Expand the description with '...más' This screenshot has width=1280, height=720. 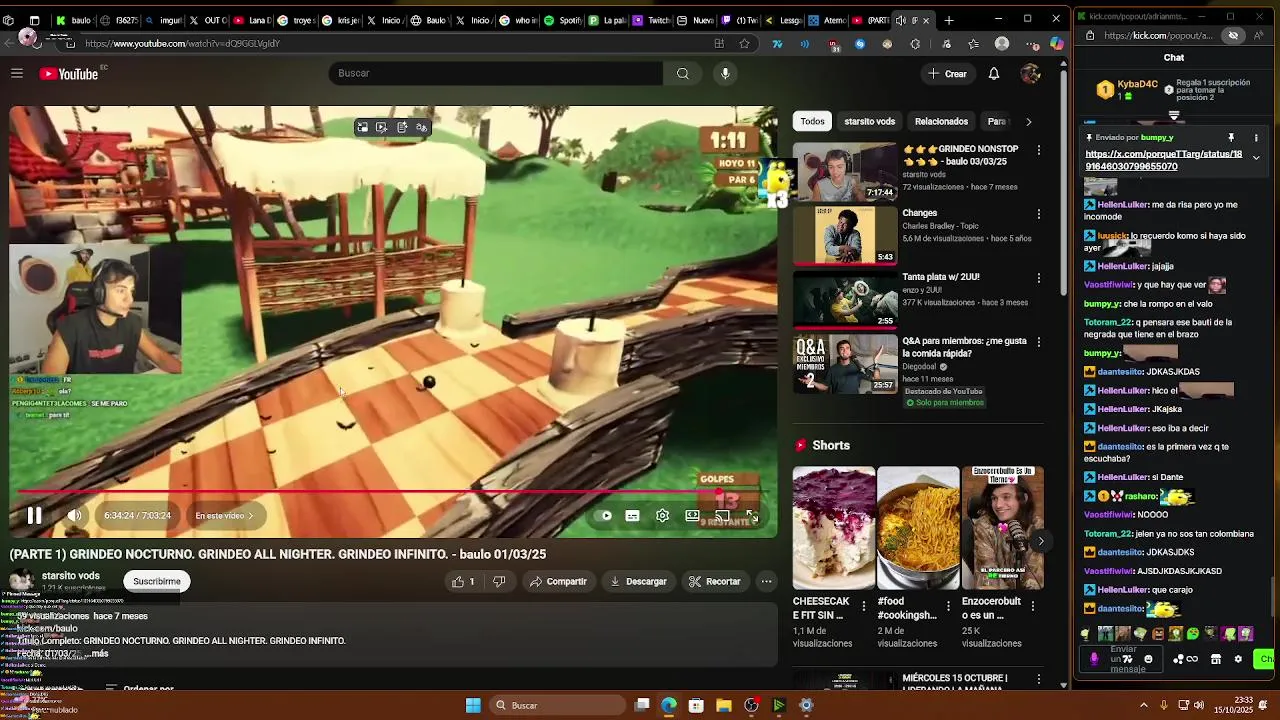(97, 653)
